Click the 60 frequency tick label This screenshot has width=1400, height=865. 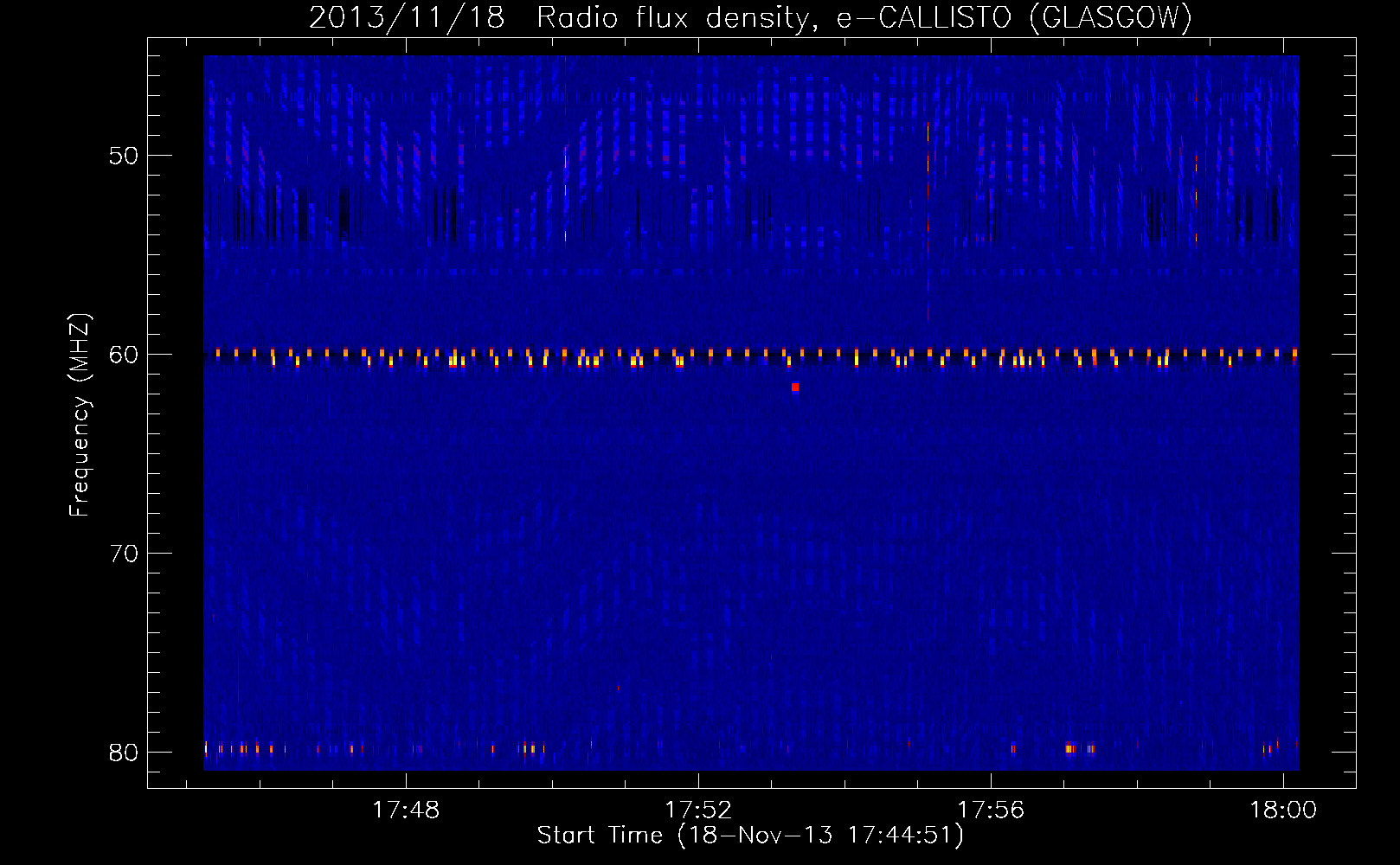click(124, 356)
